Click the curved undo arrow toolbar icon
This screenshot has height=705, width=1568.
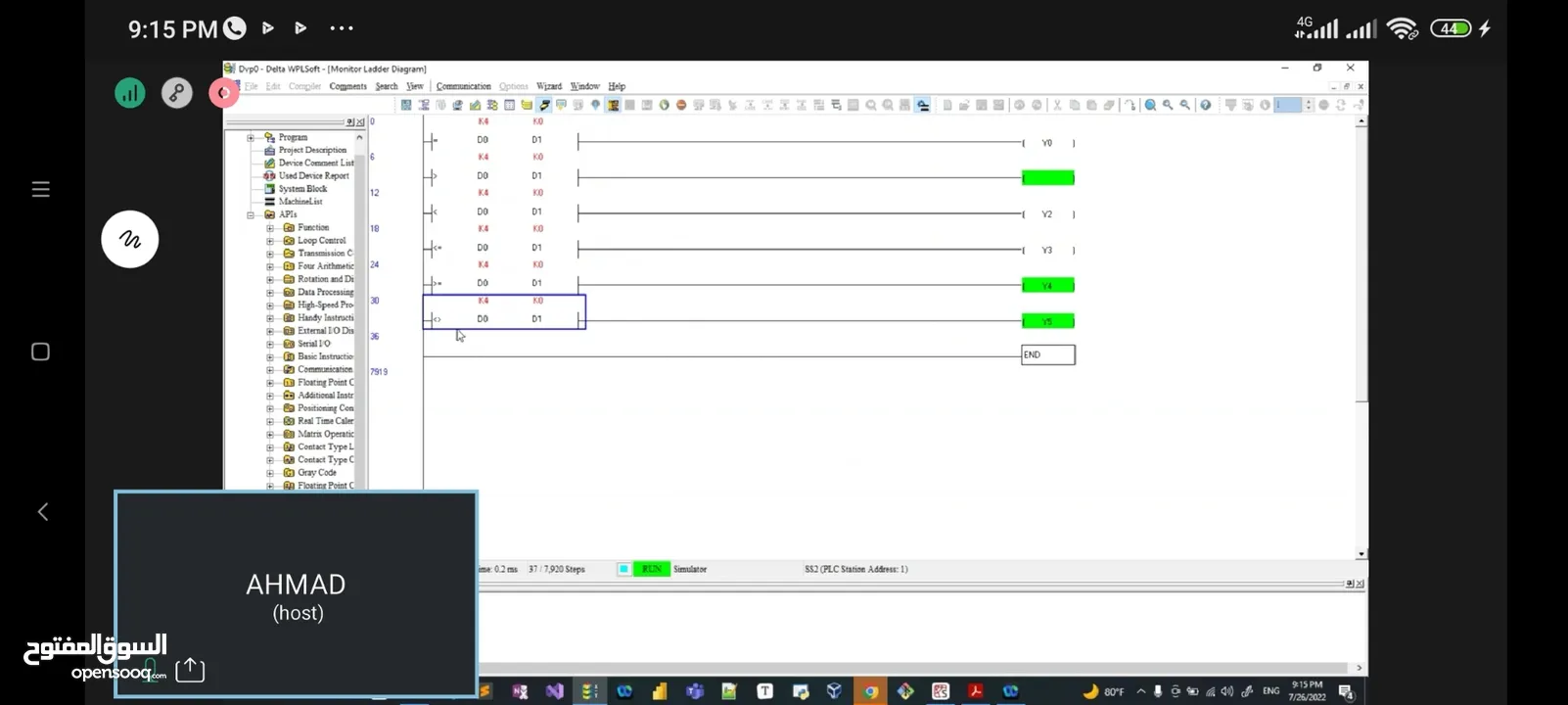pos(1130,105)
